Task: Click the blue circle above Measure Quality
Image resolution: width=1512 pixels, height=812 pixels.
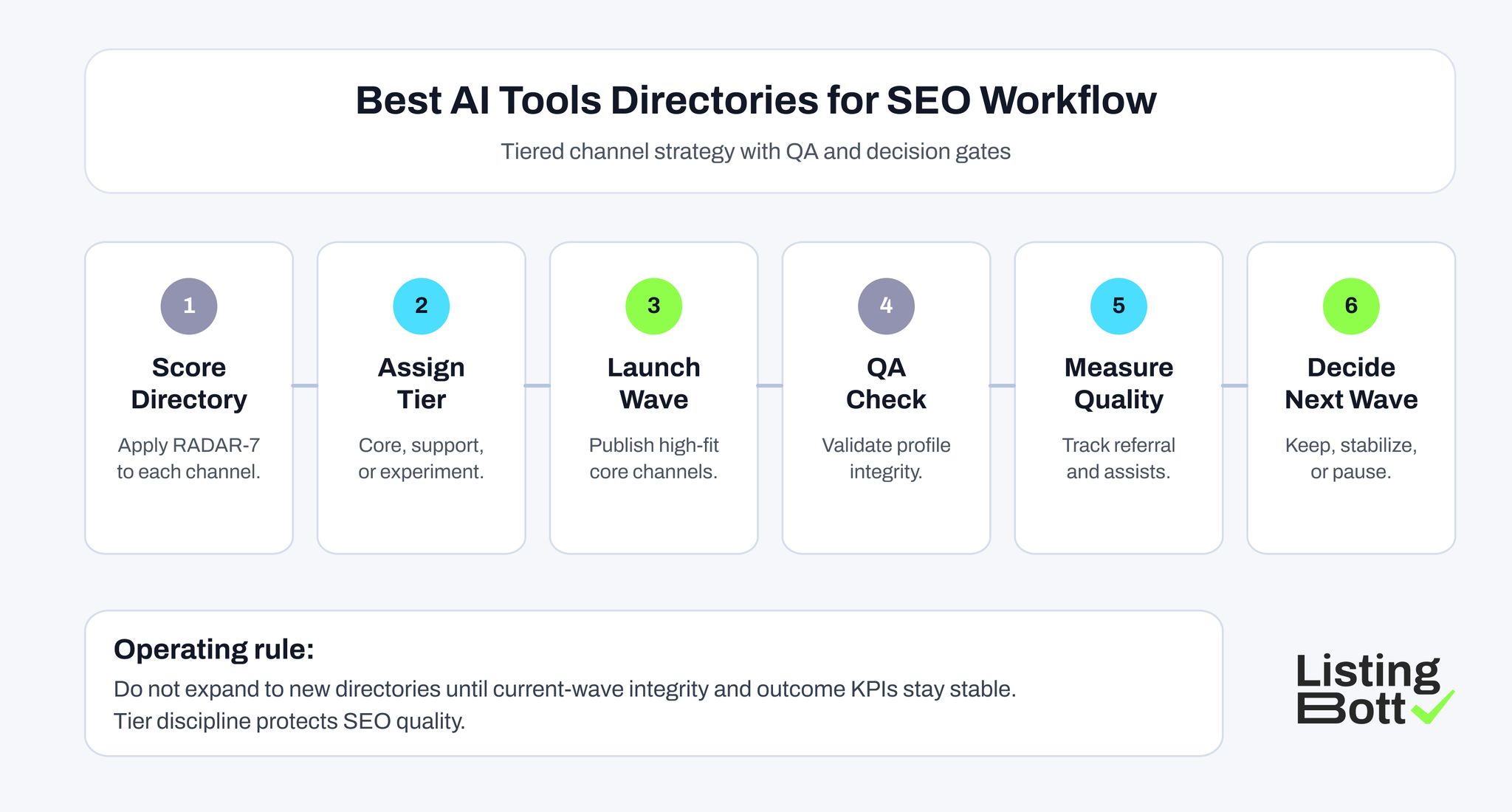Action: point(1118,306)
